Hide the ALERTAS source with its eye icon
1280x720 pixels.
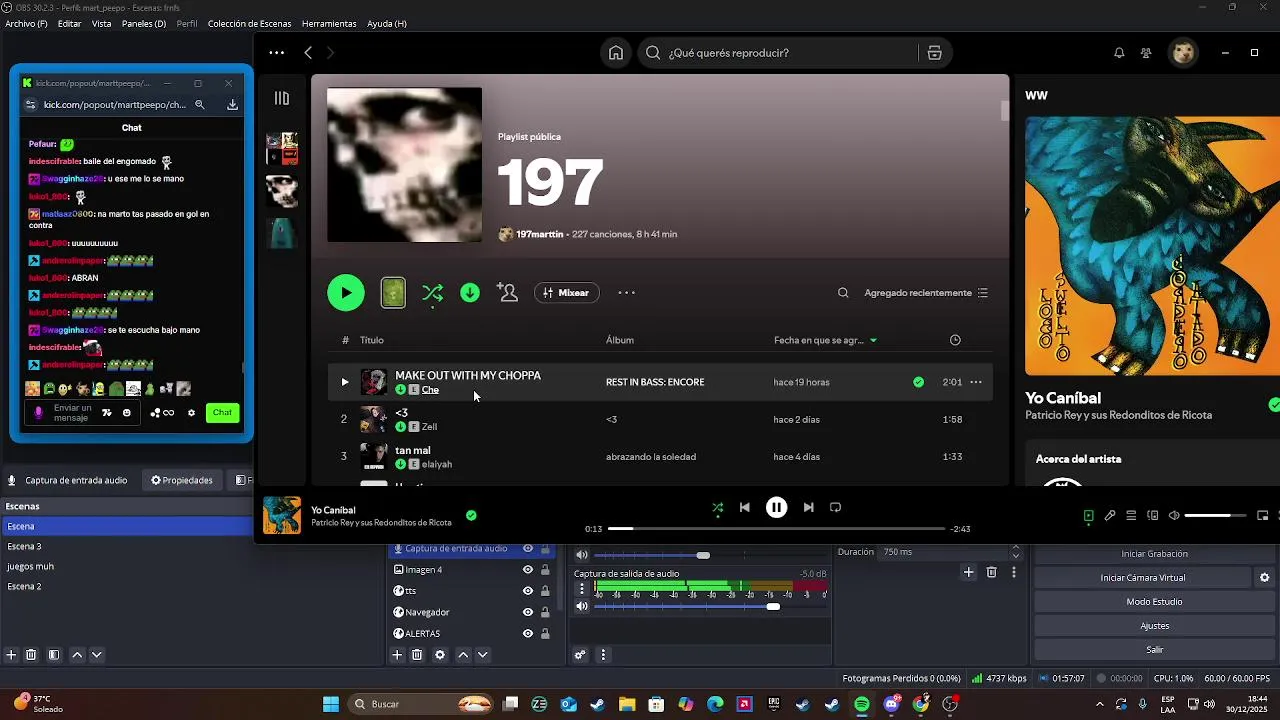click(528, 633)
